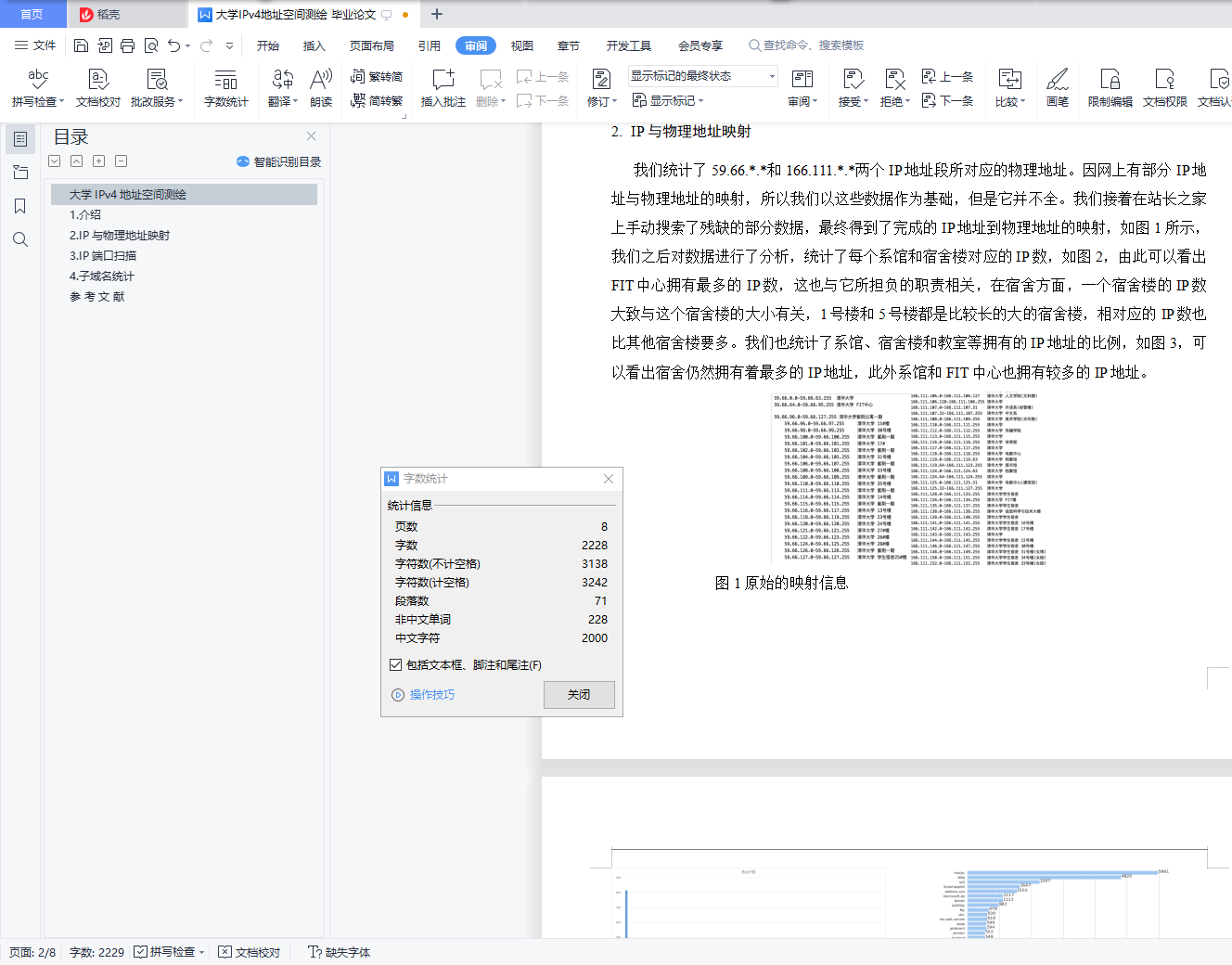Click the 查找命令、搜索模板 search box
1232x965 pixels.
[x=806, y=45]
